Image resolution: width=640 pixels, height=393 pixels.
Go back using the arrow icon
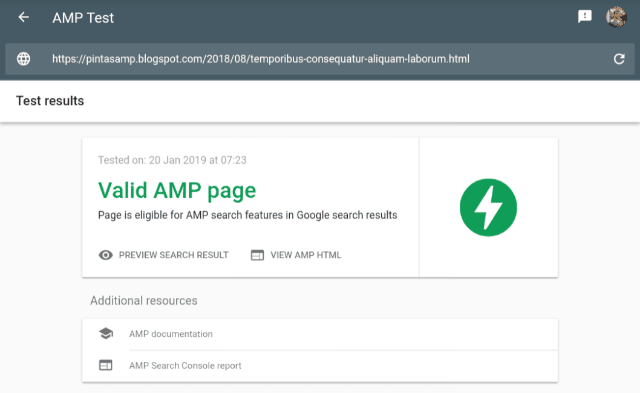(24, 17)
